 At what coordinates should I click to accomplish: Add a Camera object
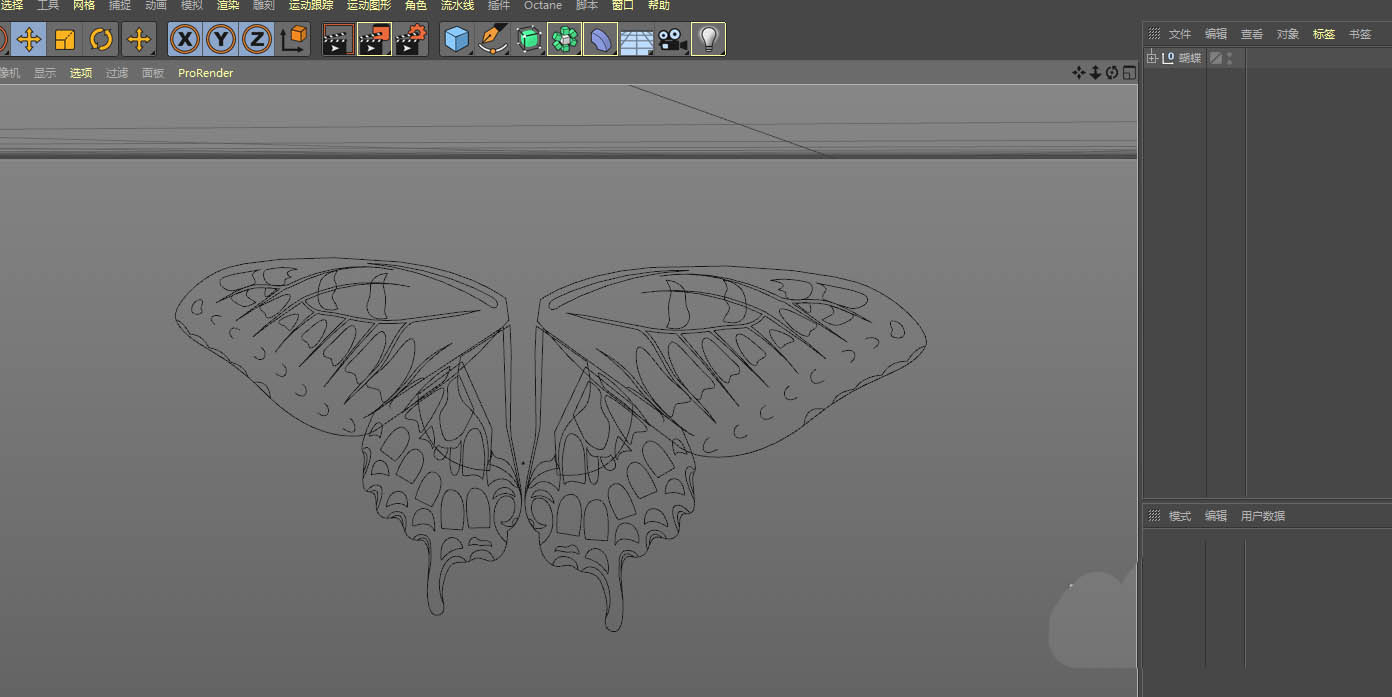[672, 40]
